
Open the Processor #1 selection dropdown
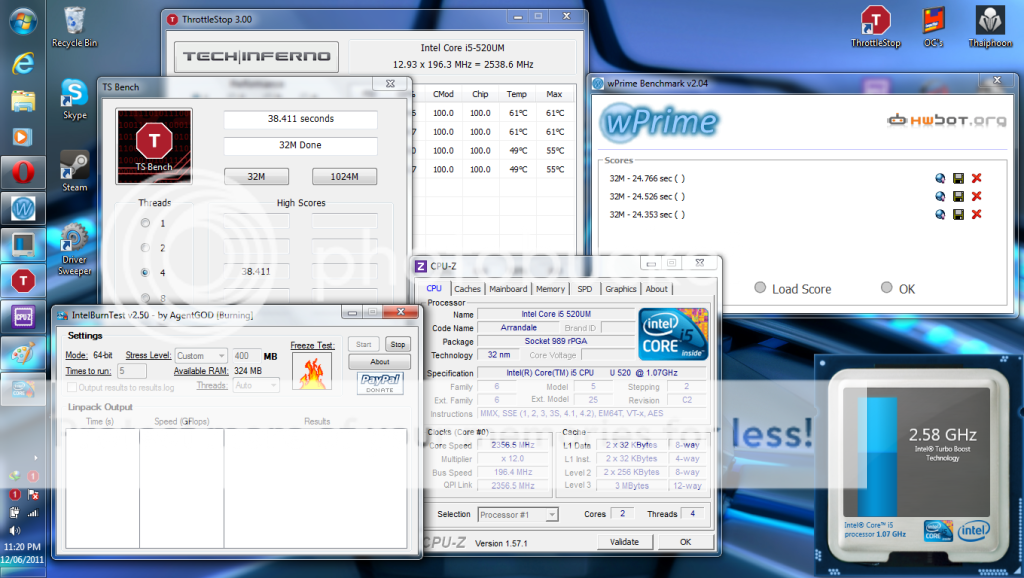pos(517,514)
